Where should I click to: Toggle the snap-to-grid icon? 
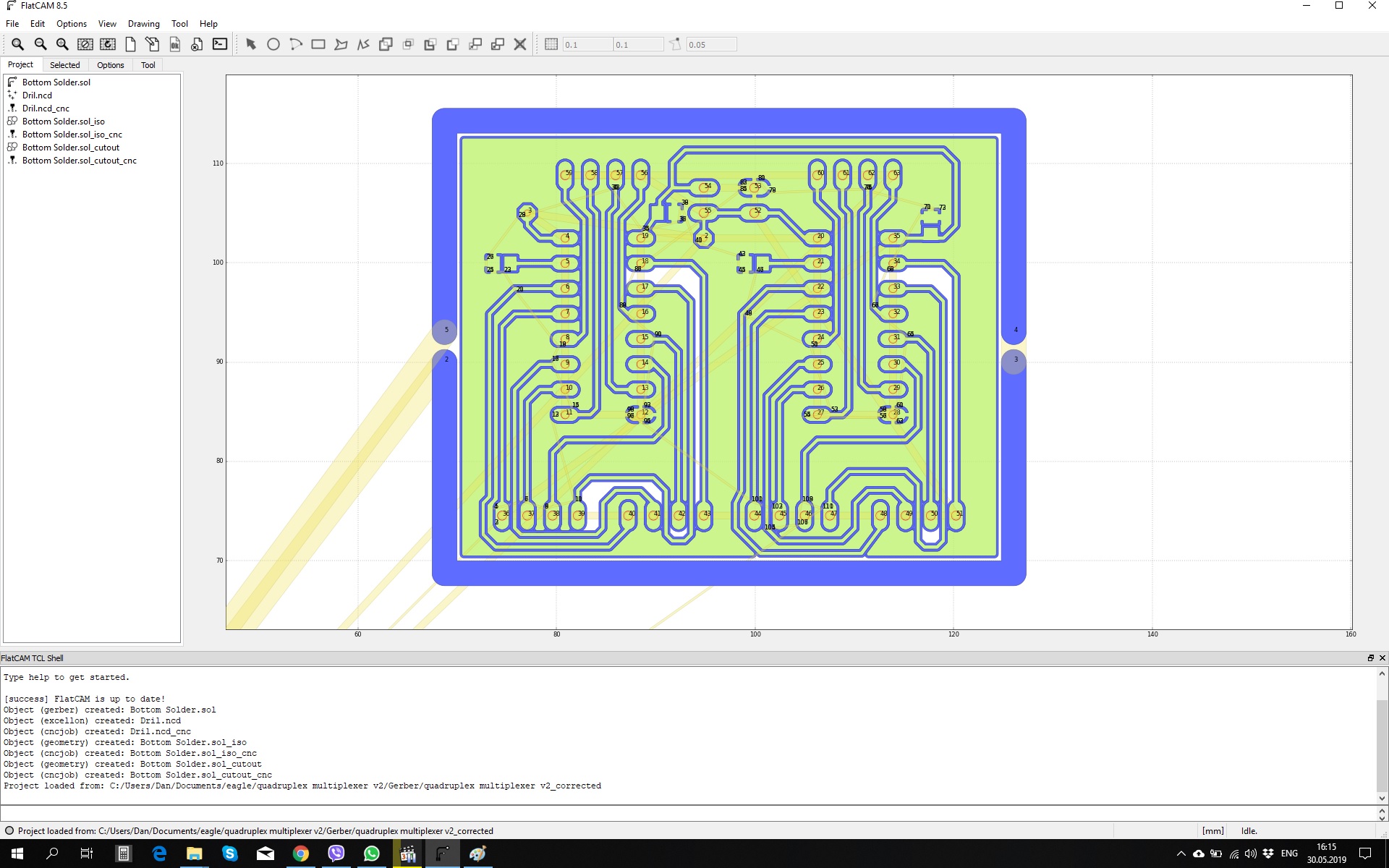(551, 44)
